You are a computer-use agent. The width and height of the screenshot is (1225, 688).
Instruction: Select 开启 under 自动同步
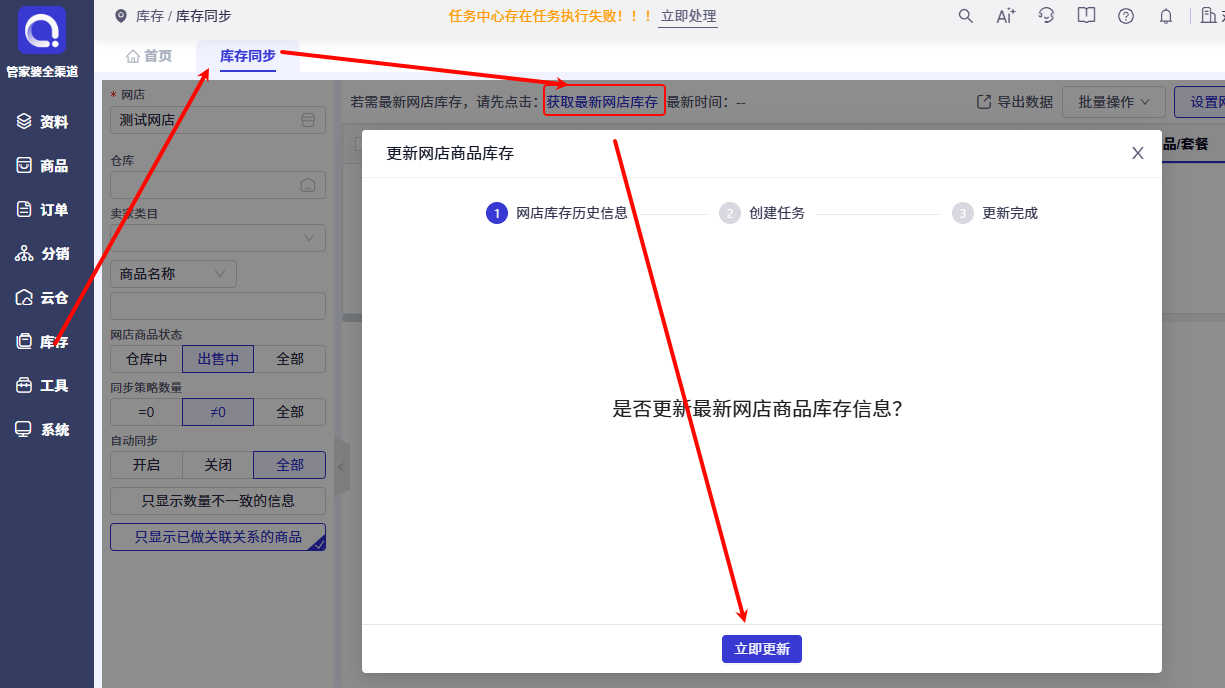[146, 465]
